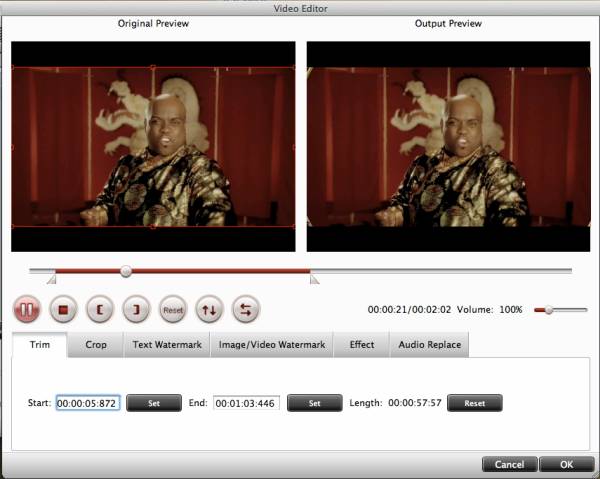Viewport: 600px width, 479px height.
Task: Flip video vertically with up-down arrows icon
Action: pyautogui.click(x=209, y=309)
